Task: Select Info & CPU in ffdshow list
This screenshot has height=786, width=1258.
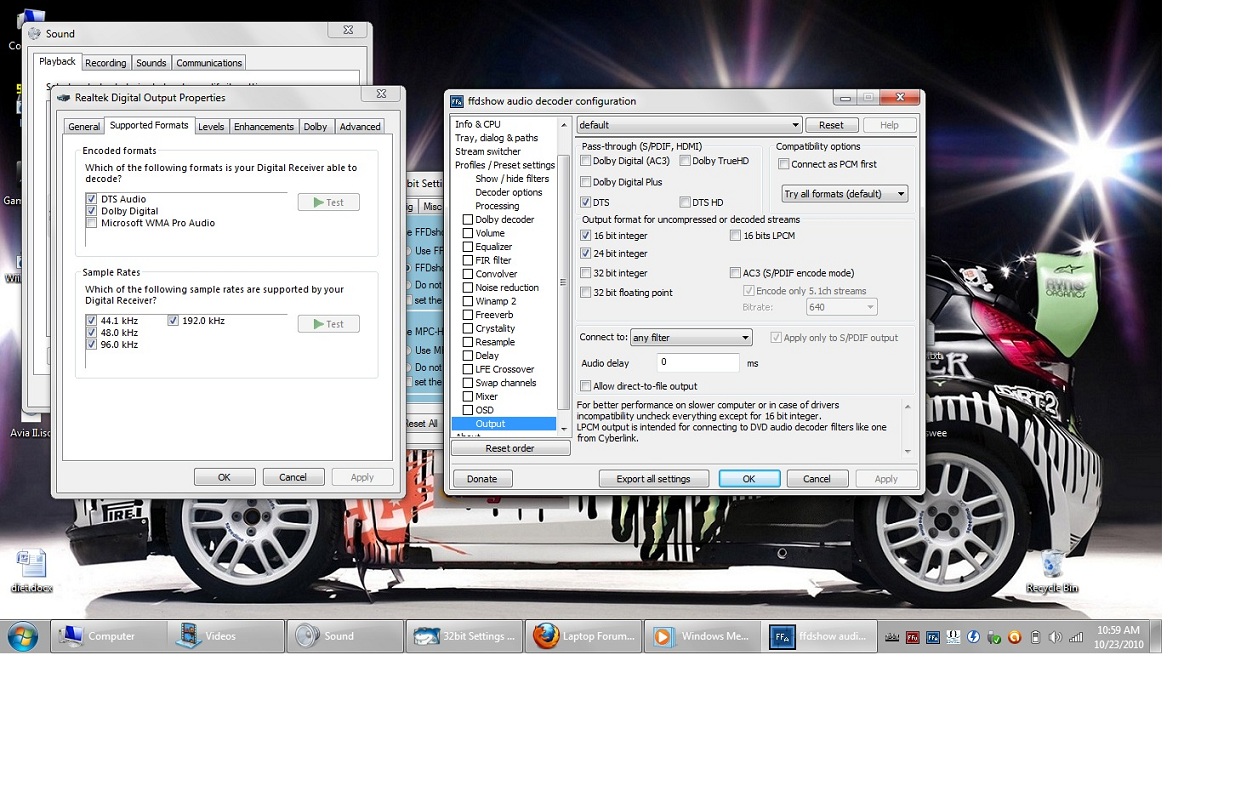Action: pos(478,124)
